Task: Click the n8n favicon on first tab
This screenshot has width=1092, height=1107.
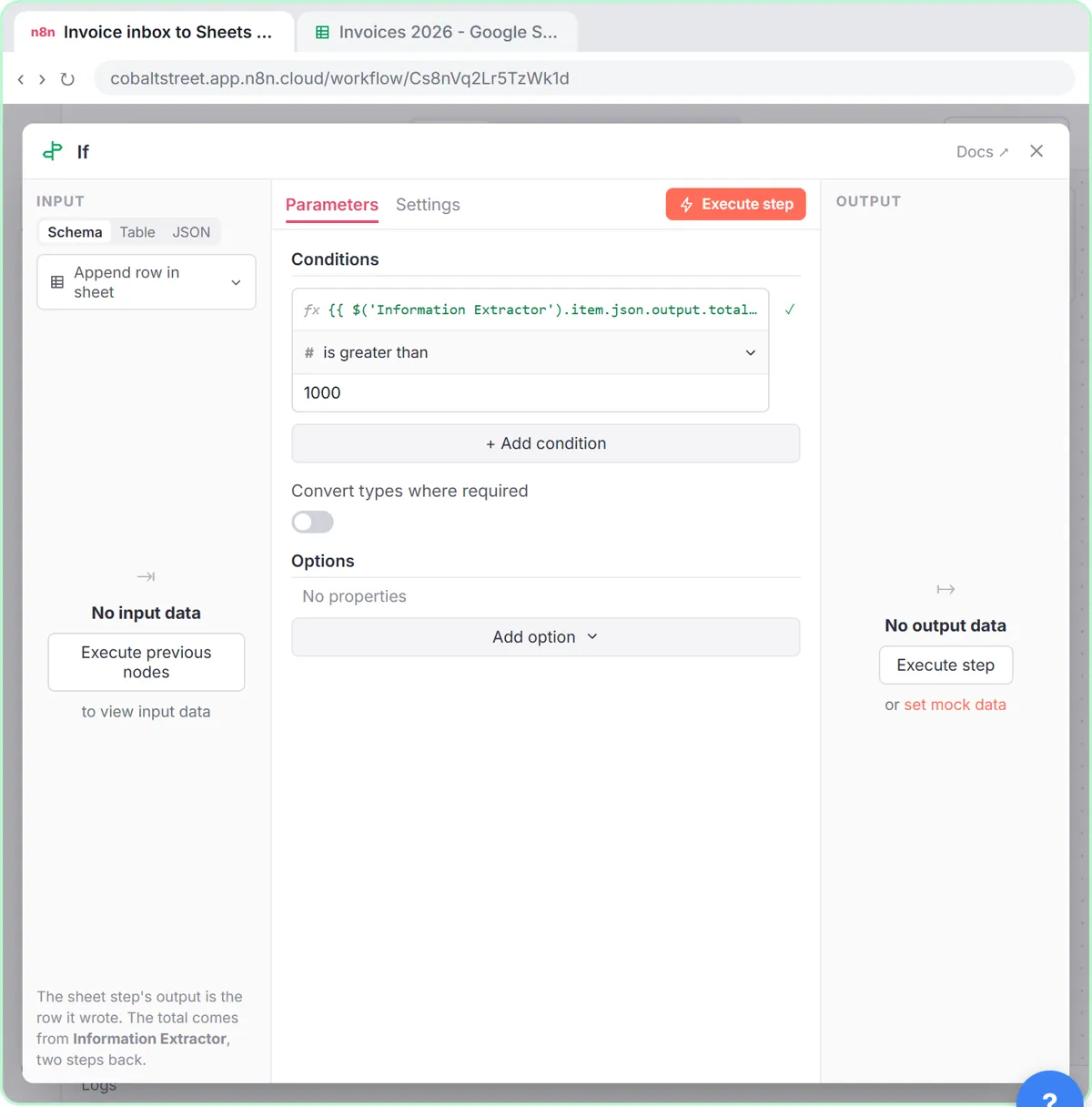Action: click(x=43, y=33)
